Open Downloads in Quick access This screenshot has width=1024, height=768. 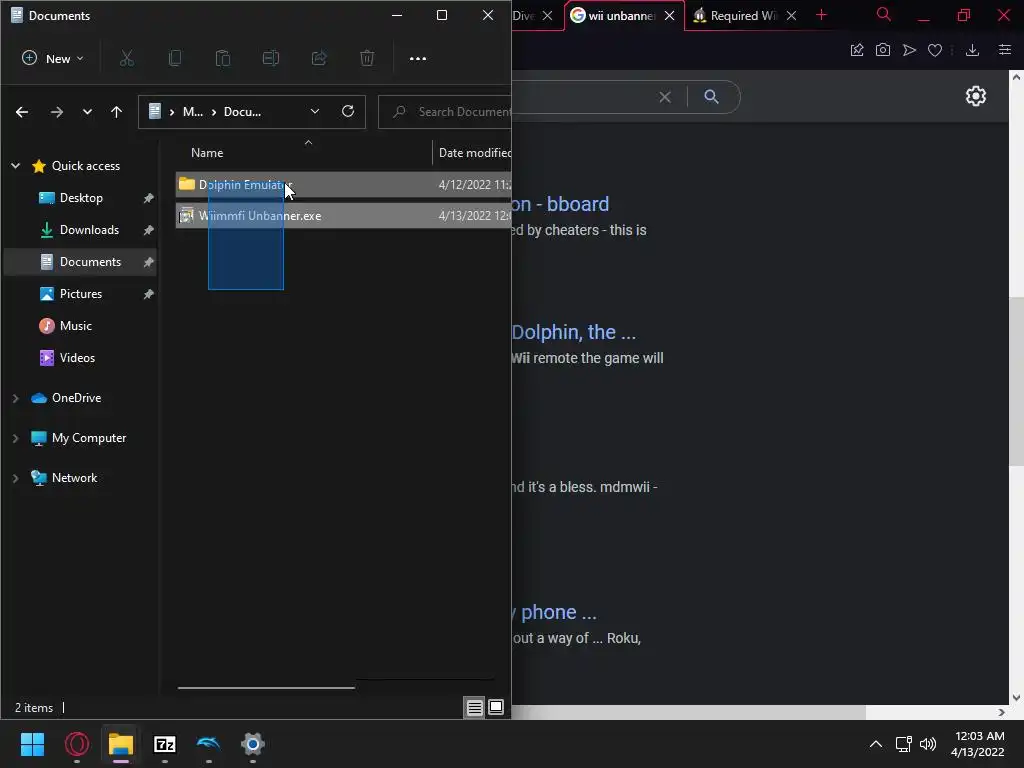[89, 230]
